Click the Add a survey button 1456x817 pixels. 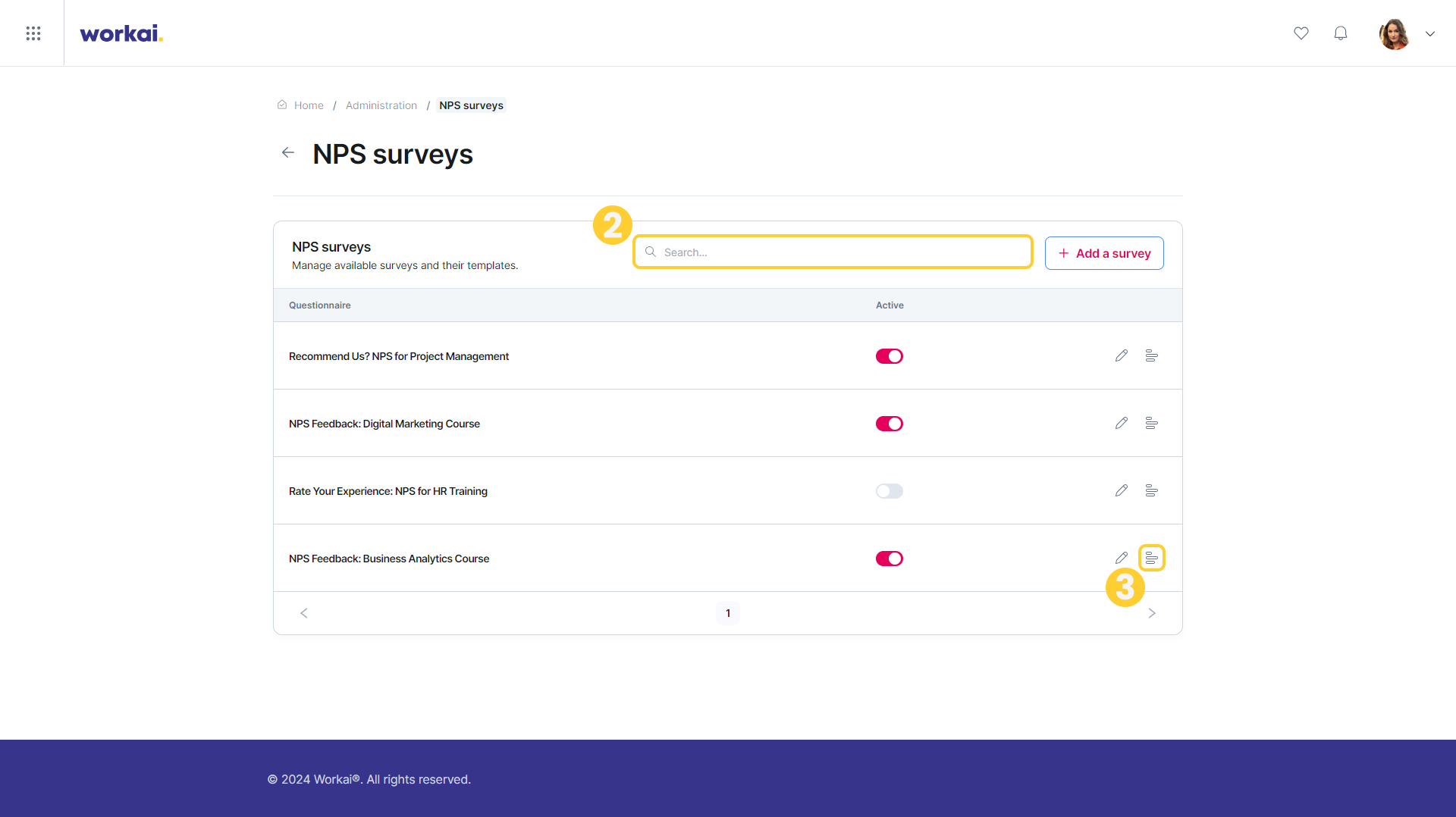1104,253
